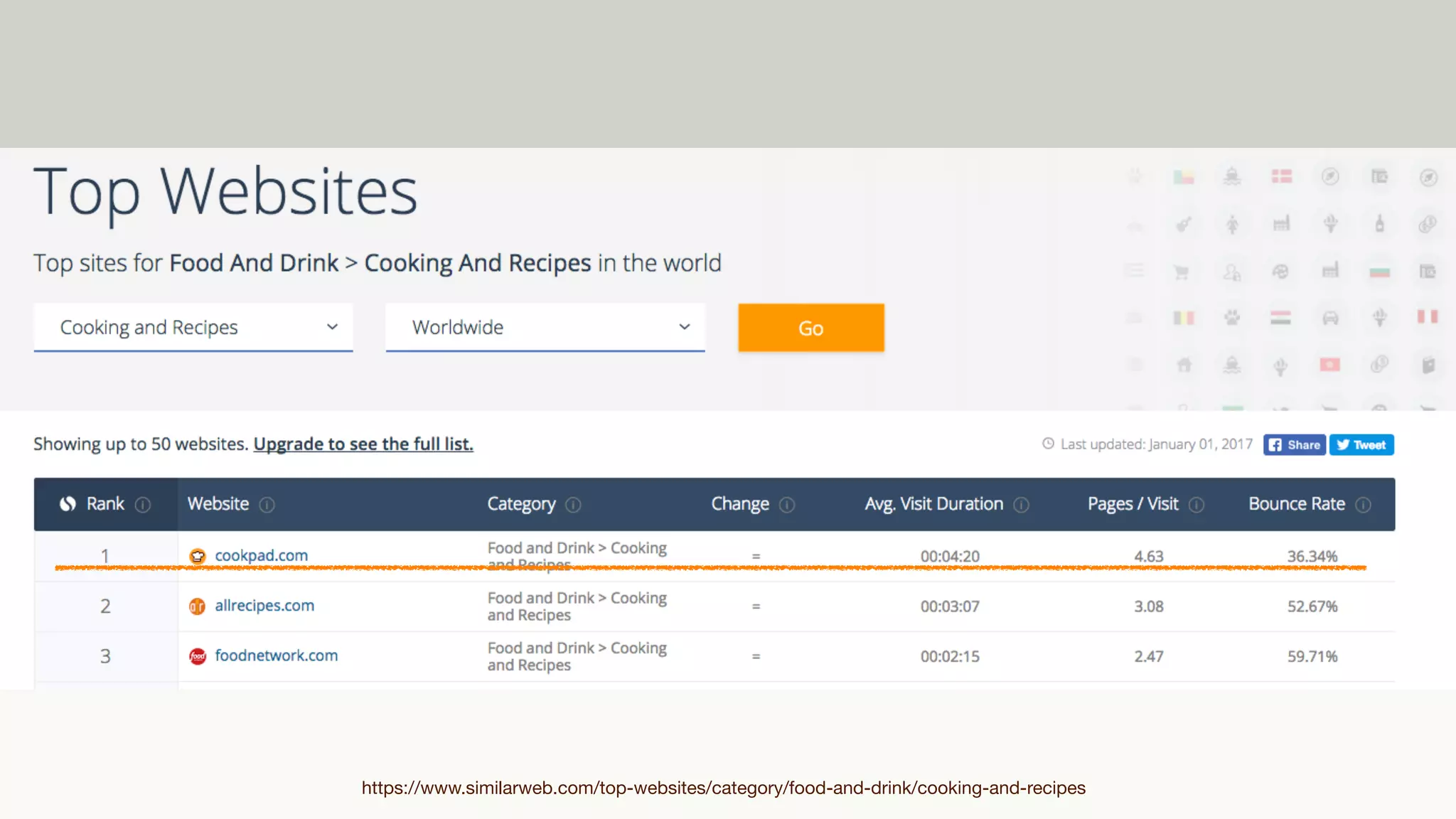Click the info icon next to Pages / Visit
This screenshot has height=819, width=1456.
pos(1197,505)
